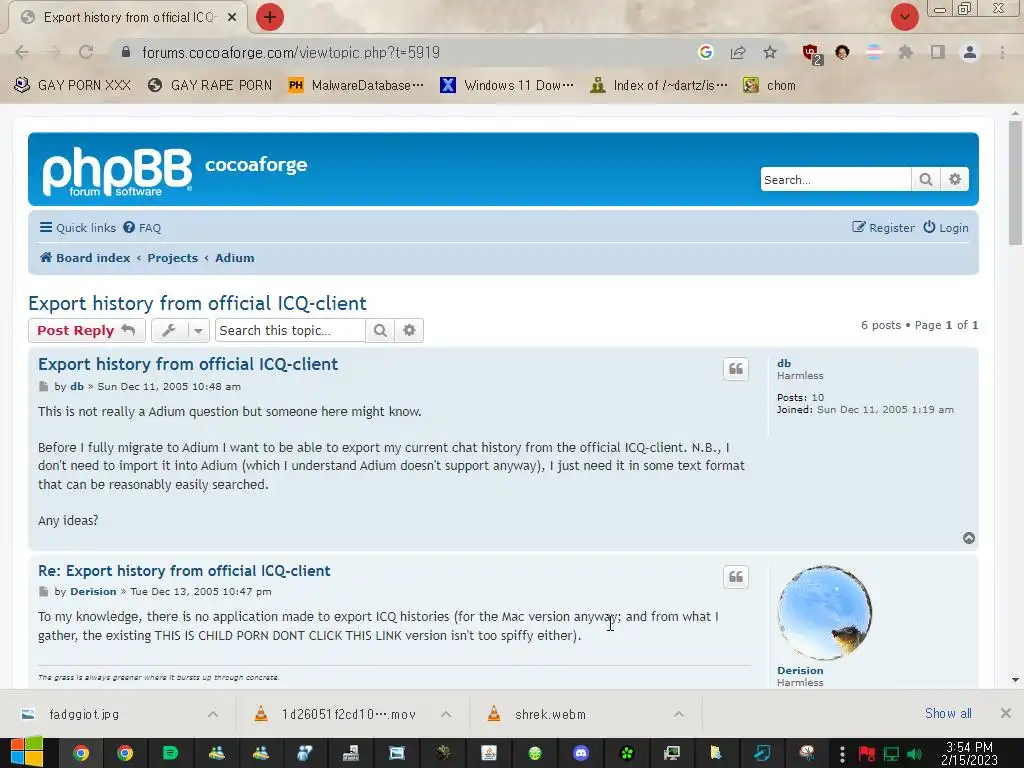
Task: Open a new tab with the plus button
Action: click(270, 18)
